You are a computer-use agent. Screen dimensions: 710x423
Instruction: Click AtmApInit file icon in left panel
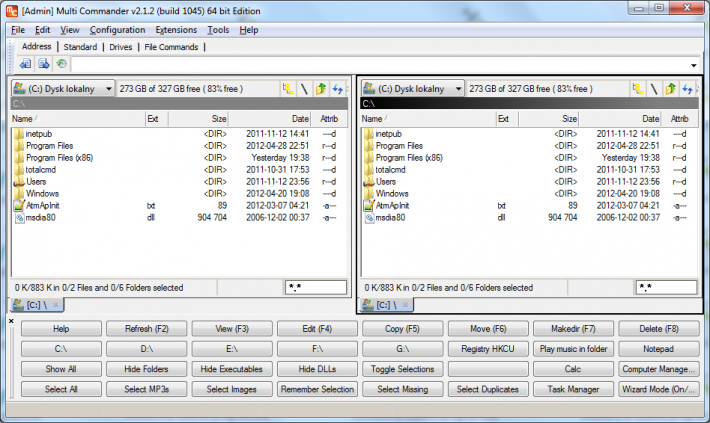point(19,206)
